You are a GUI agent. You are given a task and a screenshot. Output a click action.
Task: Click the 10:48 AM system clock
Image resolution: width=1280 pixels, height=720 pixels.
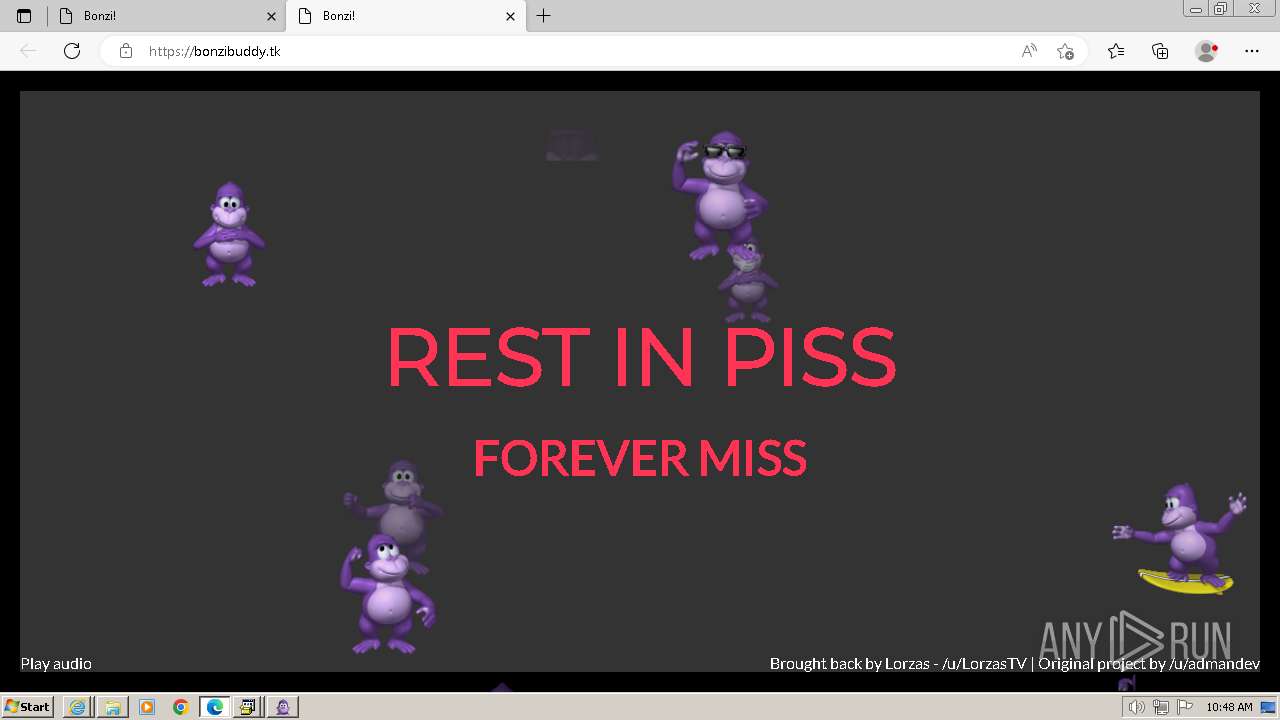1229,707
